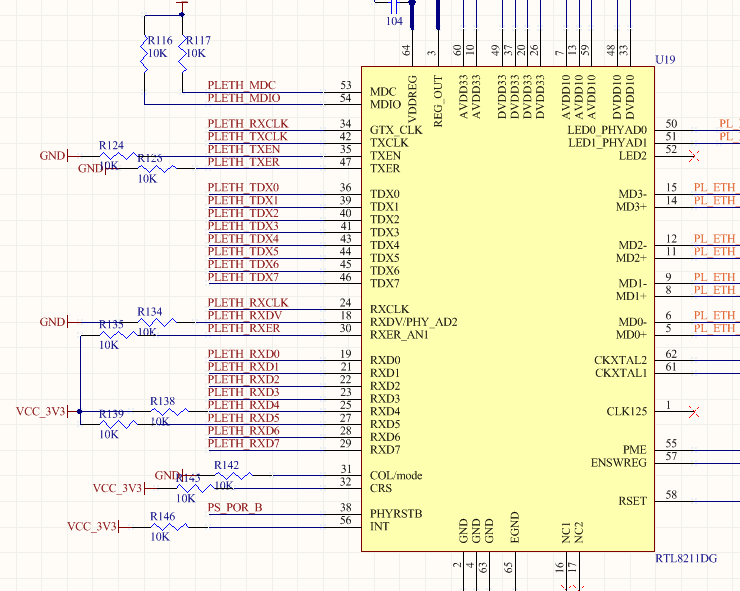This screenshot has width=740, height=591.
Task: Select the PLETH_MDC net label
Action: (242, 85)
